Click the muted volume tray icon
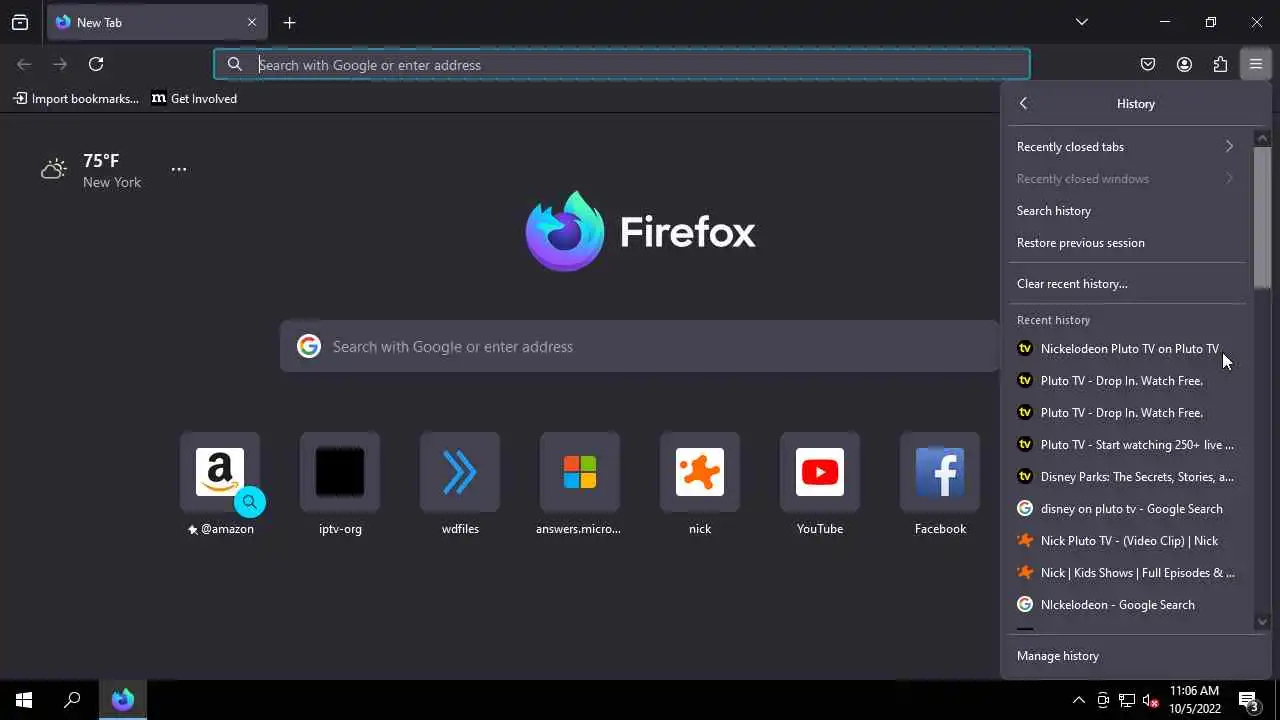 click(x=1151, y=700)
